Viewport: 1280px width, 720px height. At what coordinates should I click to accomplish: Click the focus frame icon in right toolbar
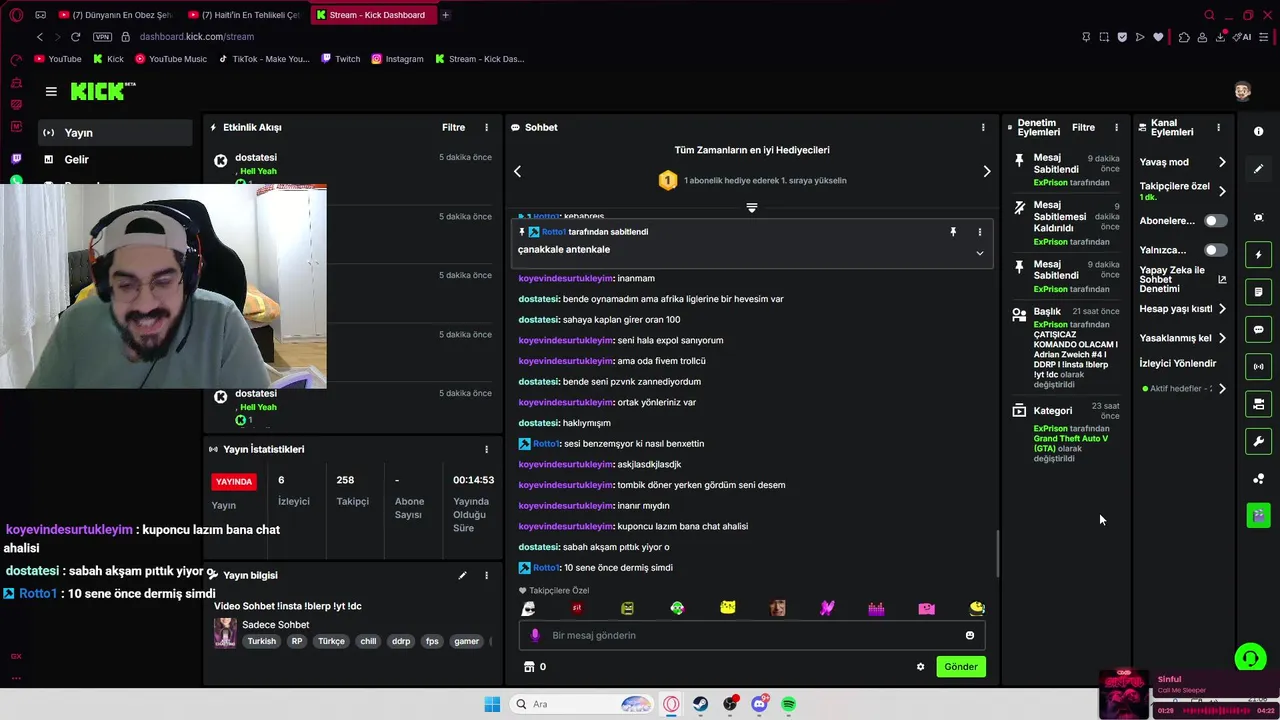(1258, 217)
